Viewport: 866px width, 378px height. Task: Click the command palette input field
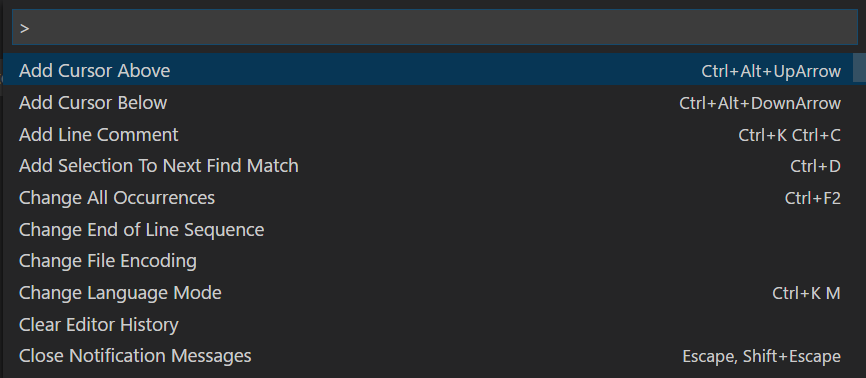pyautogui.click(x=435, y=27)
